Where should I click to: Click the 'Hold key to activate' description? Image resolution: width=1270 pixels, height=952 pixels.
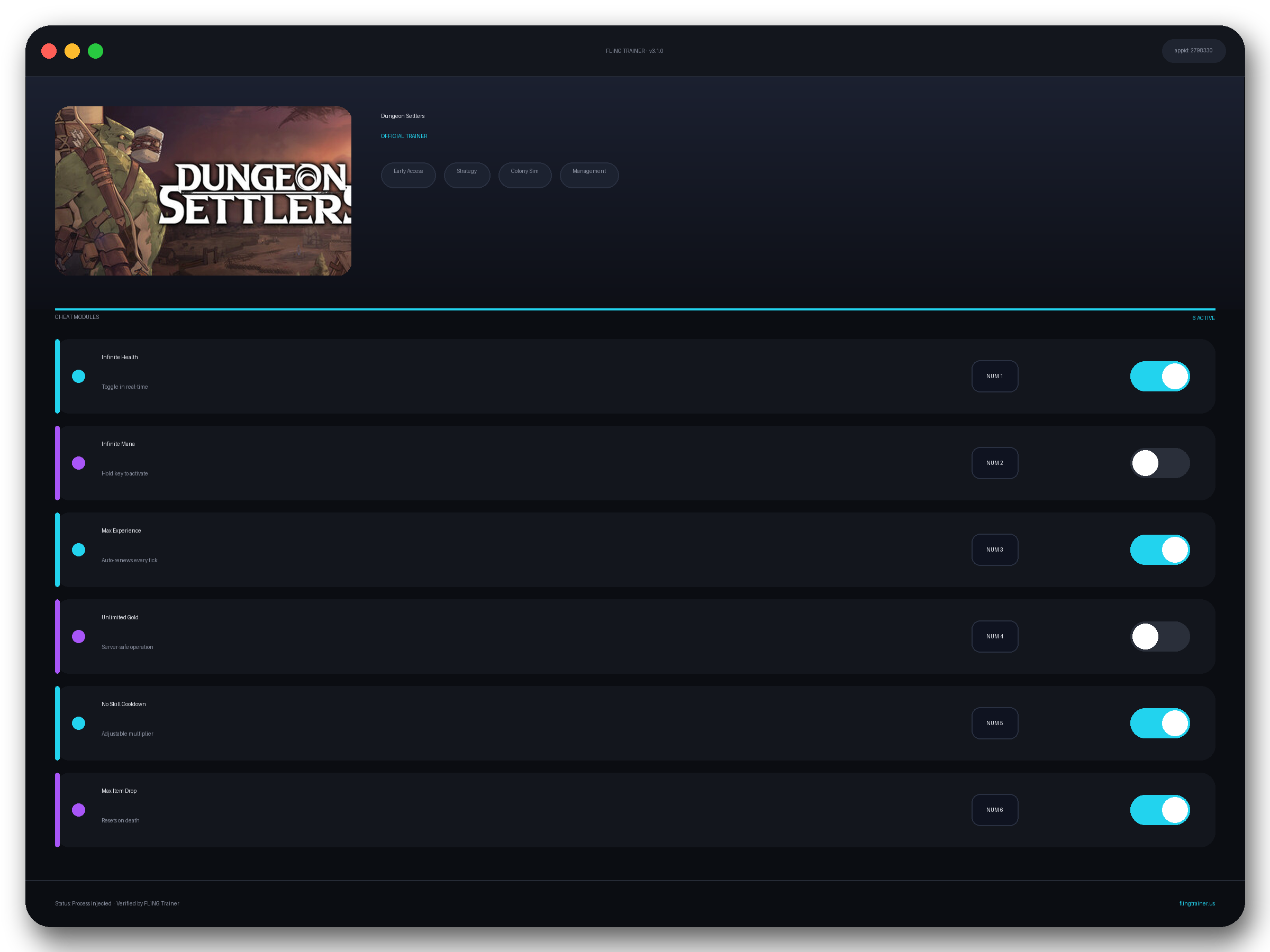(124, 473)
